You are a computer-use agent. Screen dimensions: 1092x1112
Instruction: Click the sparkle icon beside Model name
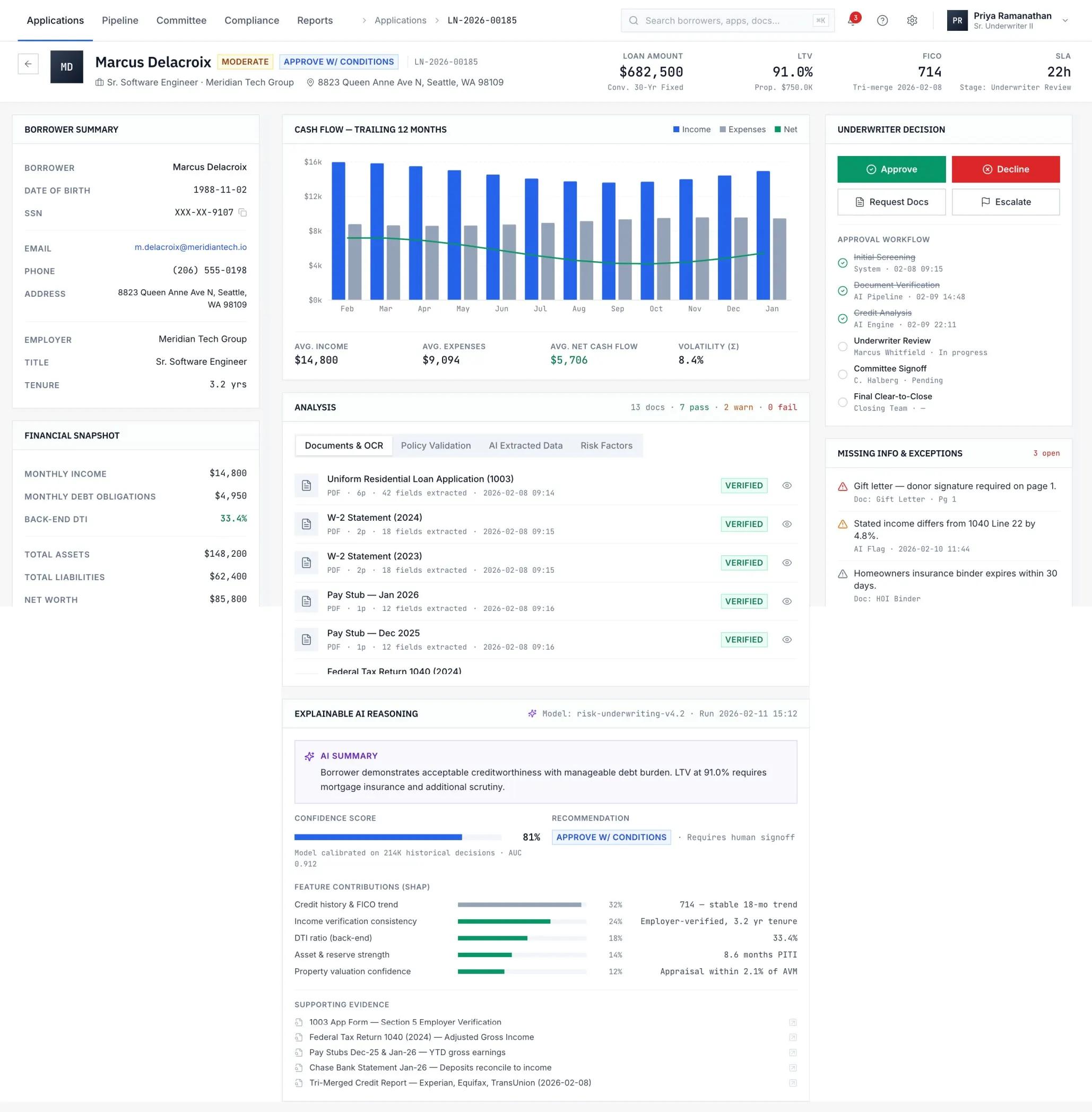532,713
